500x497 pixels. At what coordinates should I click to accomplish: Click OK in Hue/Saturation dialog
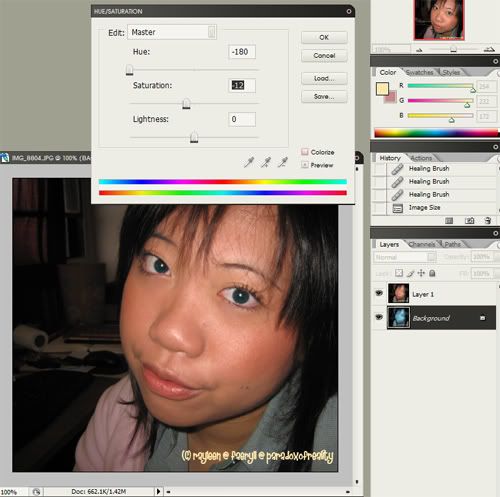[x=324, y=37]
